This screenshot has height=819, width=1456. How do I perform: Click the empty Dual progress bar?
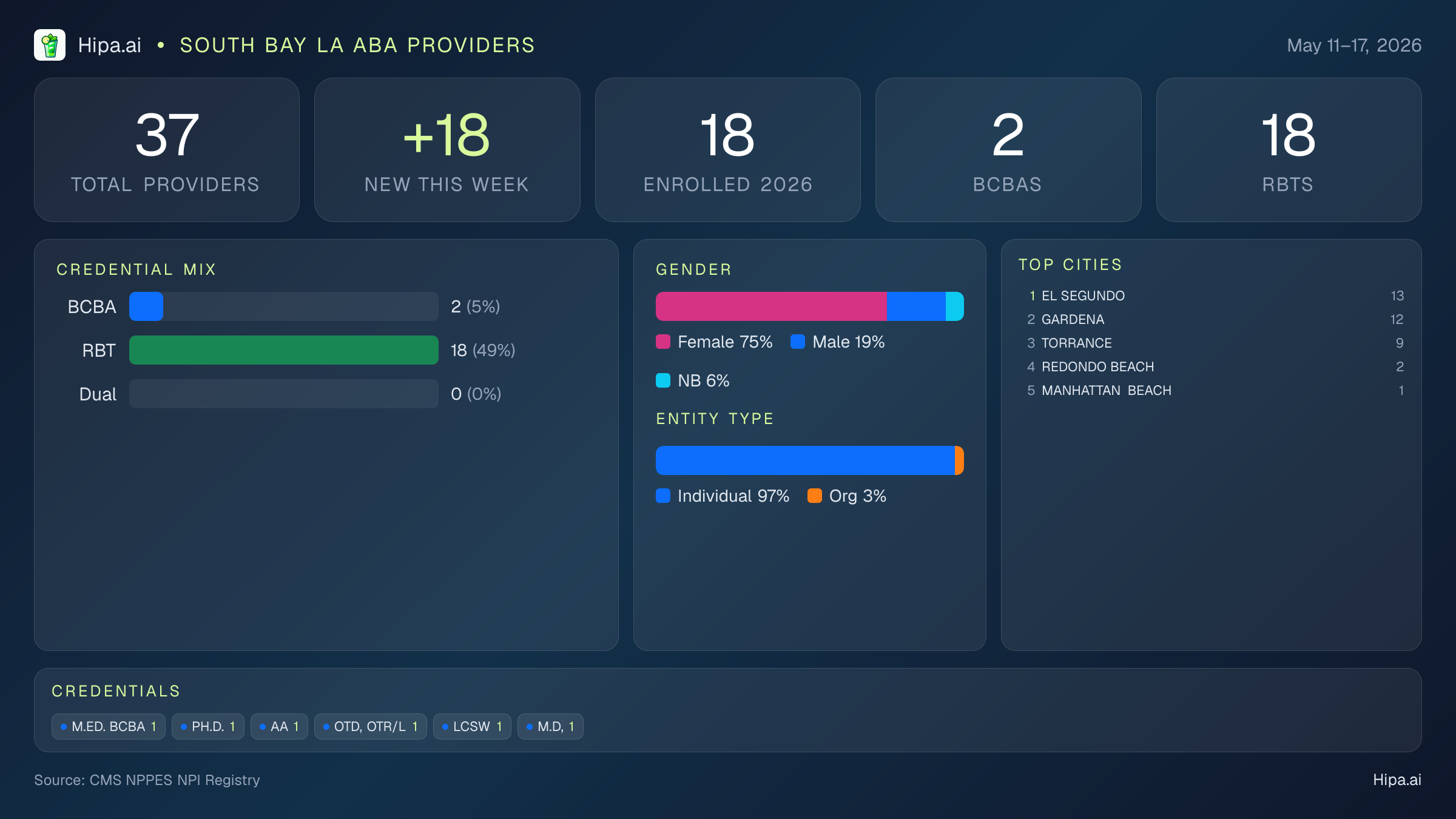pos(284,394)
